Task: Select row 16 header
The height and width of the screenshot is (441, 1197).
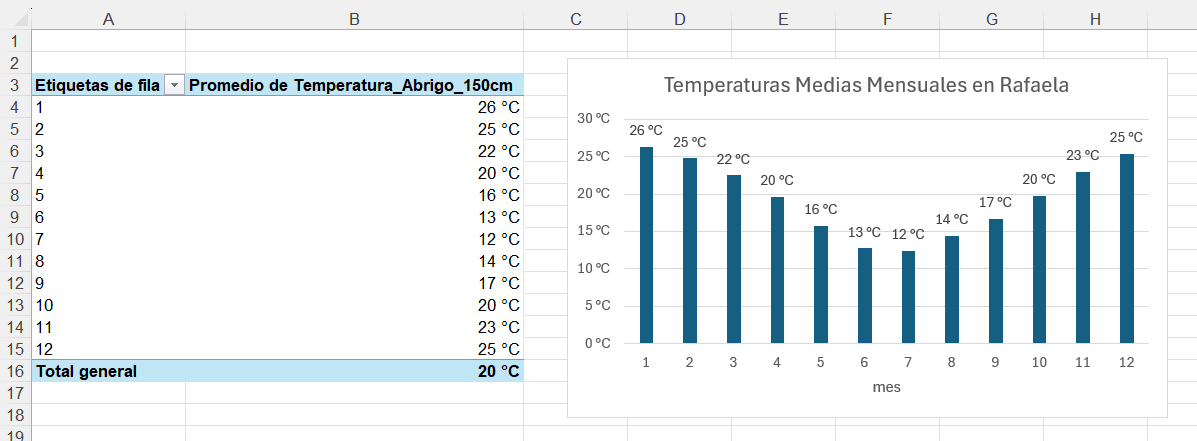Action: pyautogui.click(x=15, y=372)
